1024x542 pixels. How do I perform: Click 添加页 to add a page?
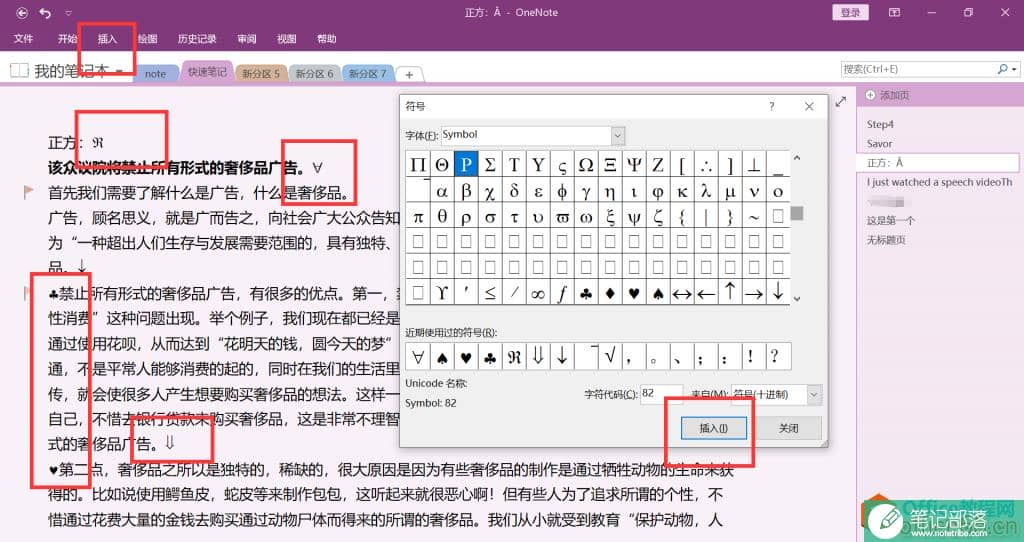tap(888, 95)
